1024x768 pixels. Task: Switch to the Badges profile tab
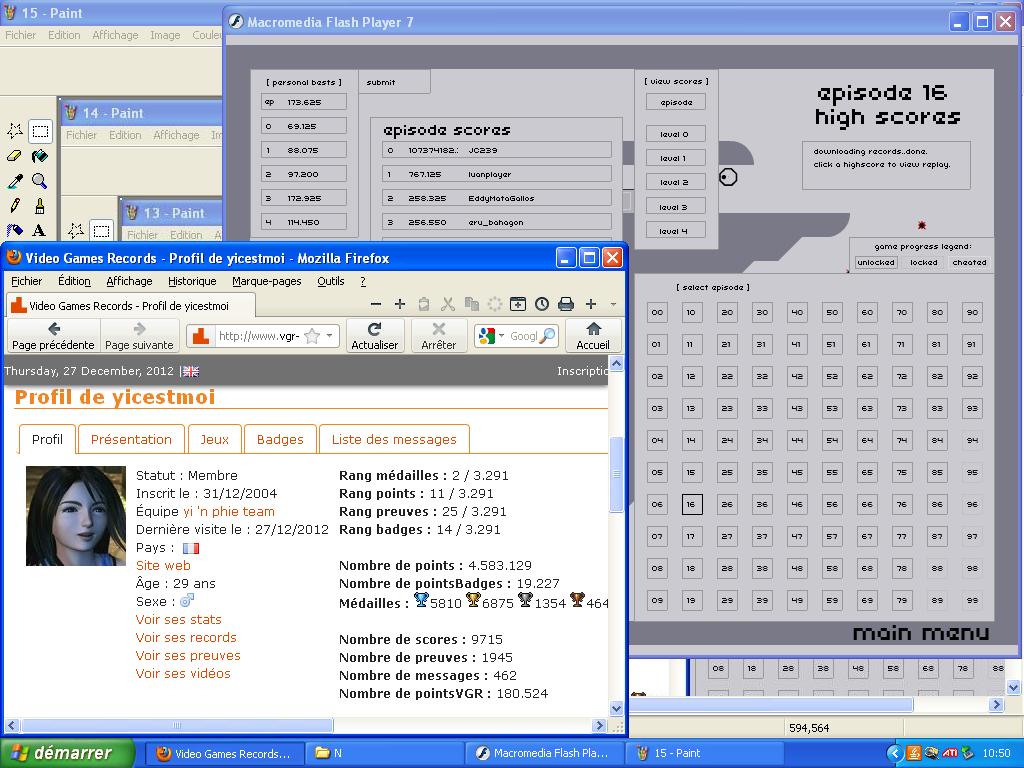click(x=280, y=439)
